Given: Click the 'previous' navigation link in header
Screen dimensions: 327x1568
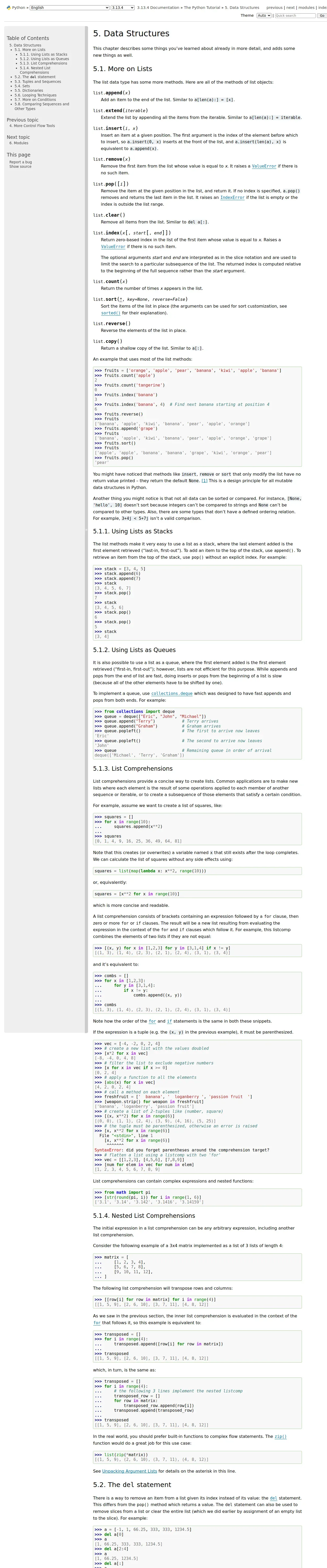Looking at the screenshot, I should tap(274, 8).
